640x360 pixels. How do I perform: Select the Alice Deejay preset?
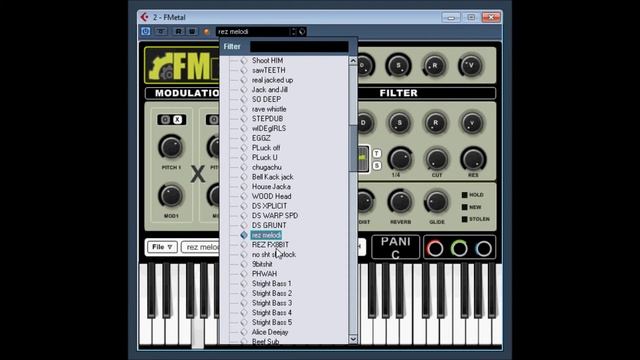[x=270, y=332]
